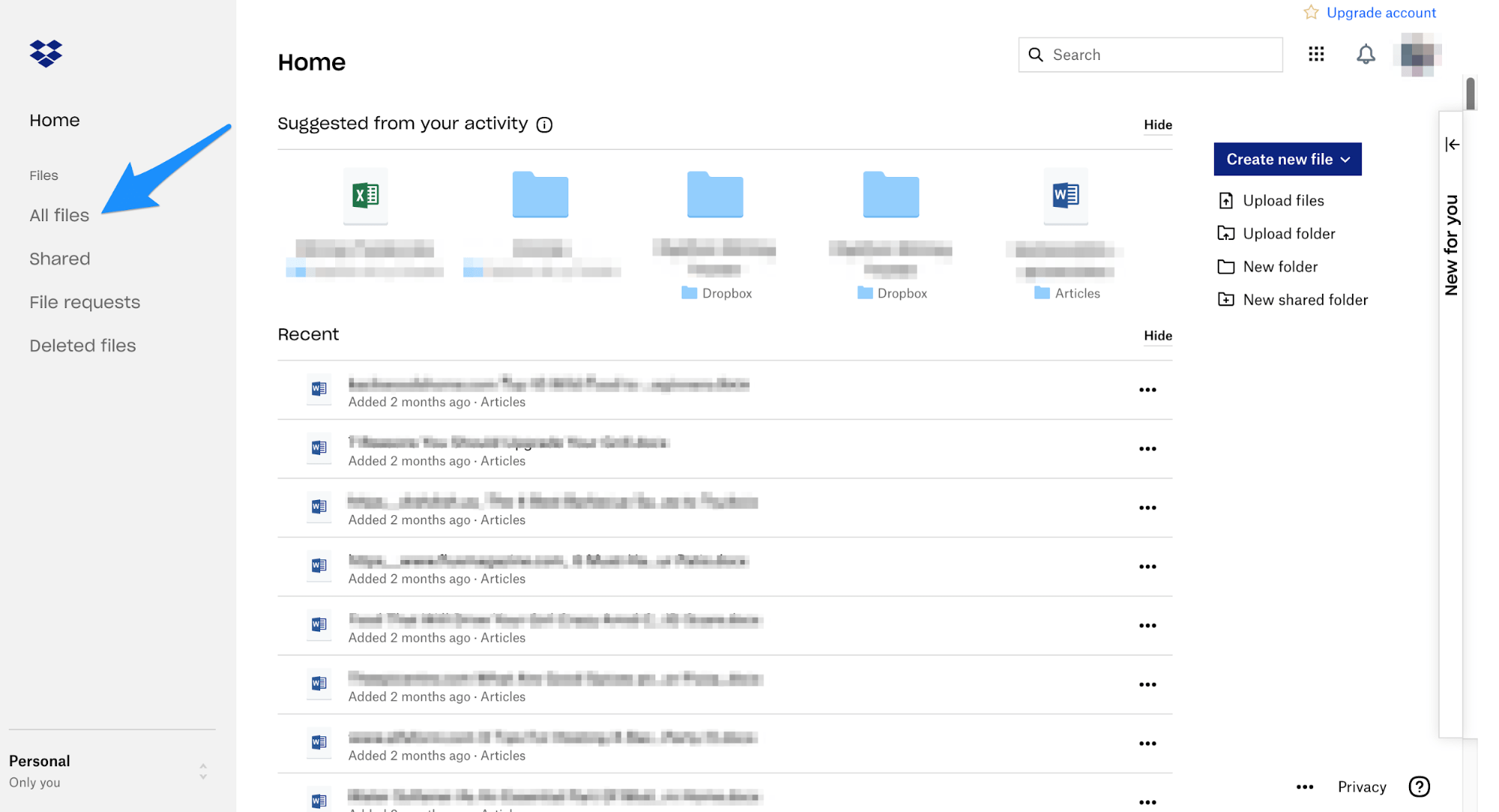Hide the Recent files section
The width and height of the screenshot is (1499, 812).
[1157, 335]
